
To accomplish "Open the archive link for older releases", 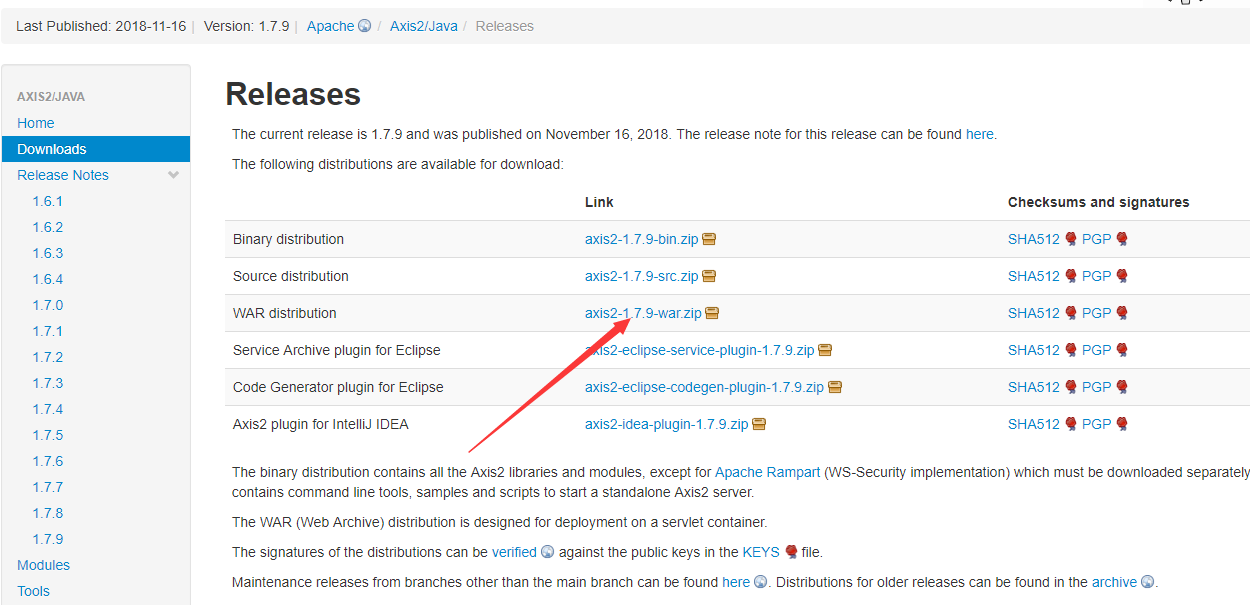I will point(1115,582).
